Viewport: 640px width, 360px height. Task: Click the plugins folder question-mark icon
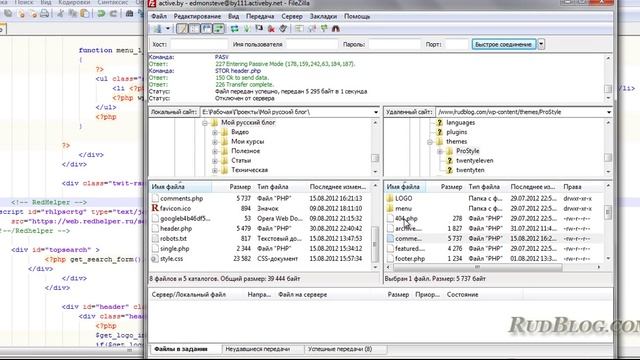coord(439,132)
